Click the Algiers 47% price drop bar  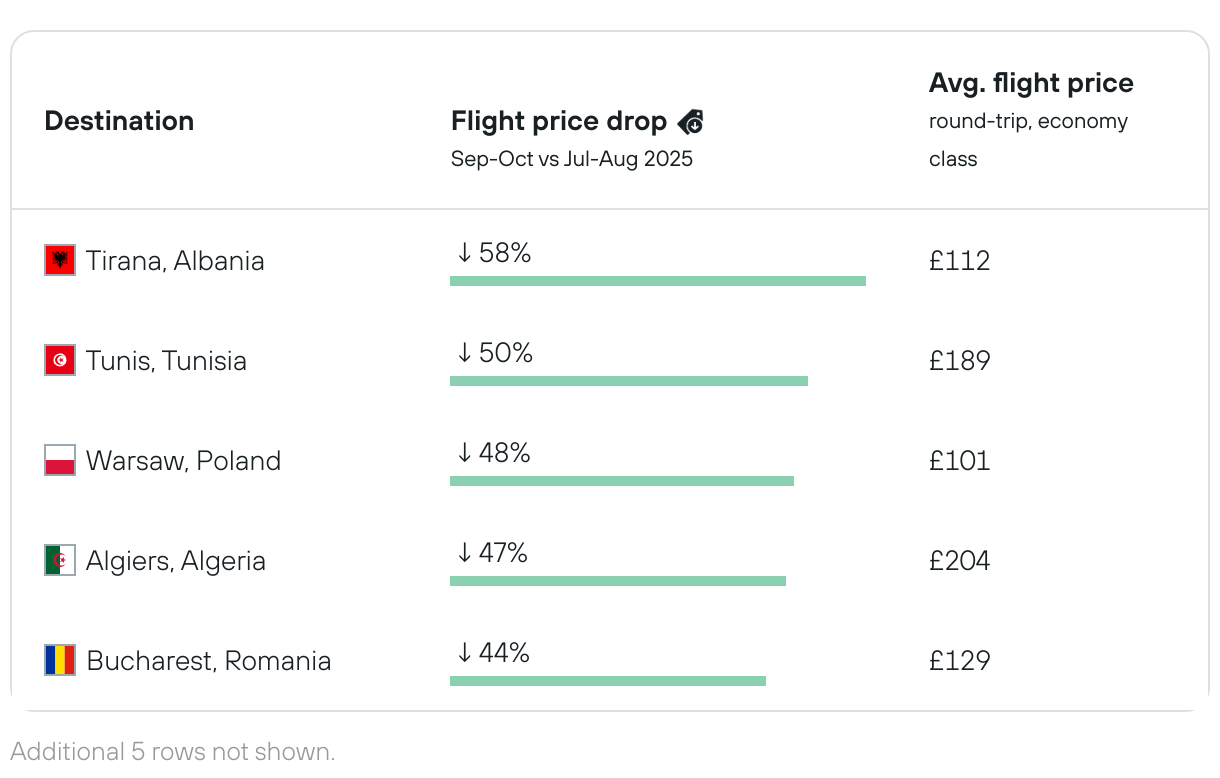[617, 581]
